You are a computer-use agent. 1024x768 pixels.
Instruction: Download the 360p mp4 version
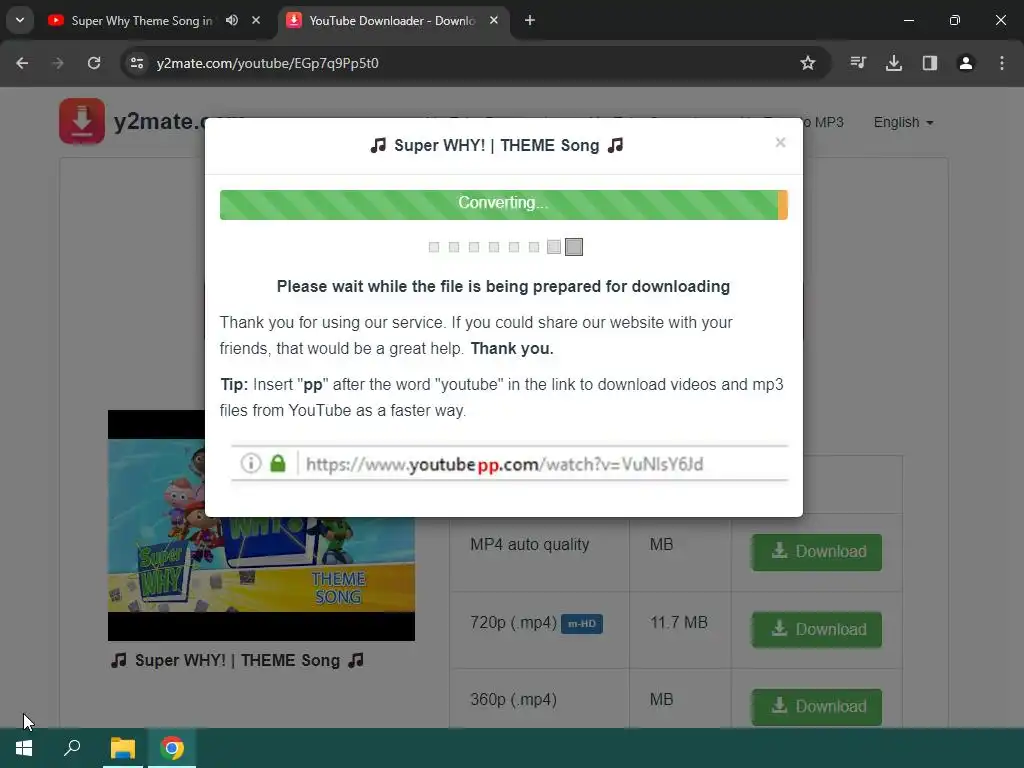[x=816, y=707]
